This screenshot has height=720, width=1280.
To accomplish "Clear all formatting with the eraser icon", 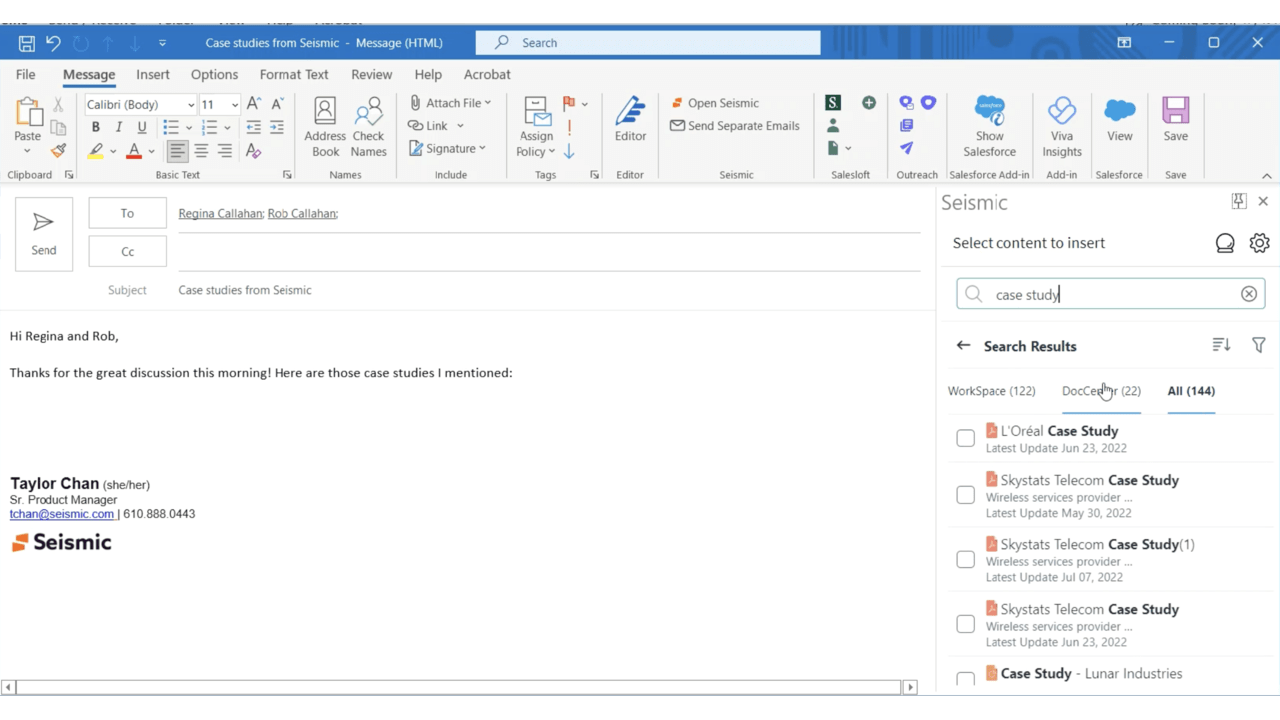I will pos(254,151).
